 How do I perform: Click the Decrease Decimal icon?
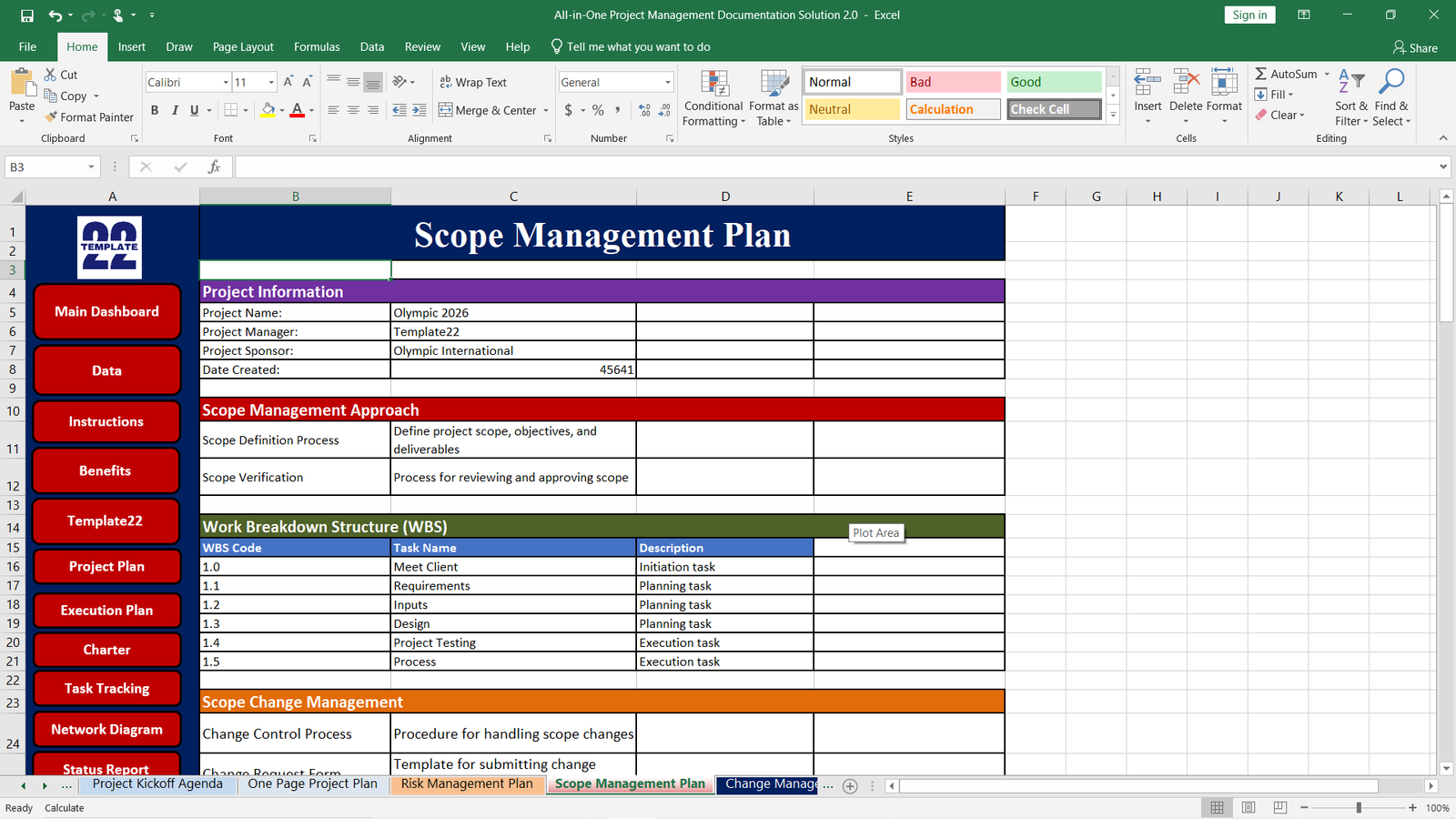665,110
